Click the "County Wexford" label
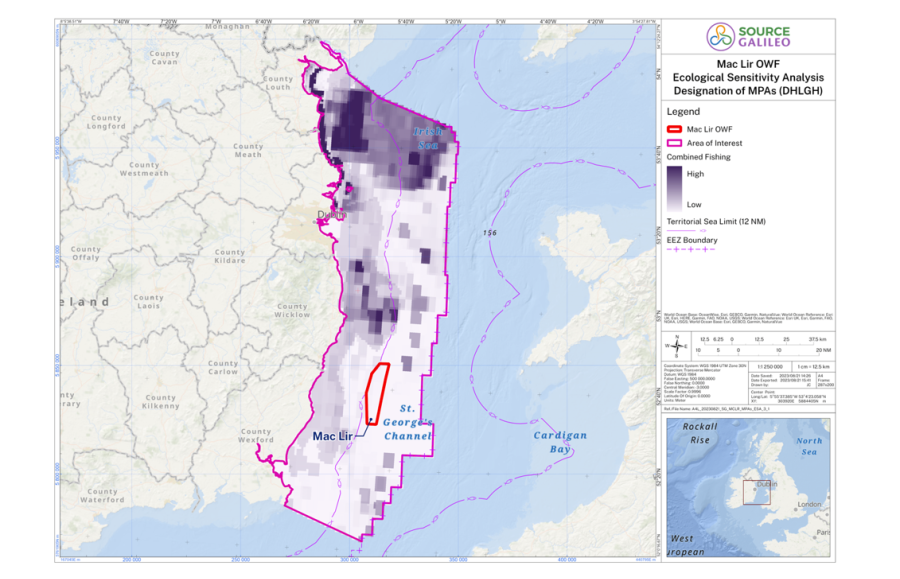 click(x=256, y=436)
